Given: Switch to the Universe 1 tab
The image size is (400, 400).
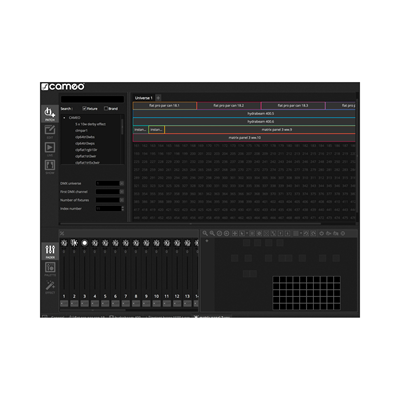Looking at the screenshot, I should tap(143, 98).
